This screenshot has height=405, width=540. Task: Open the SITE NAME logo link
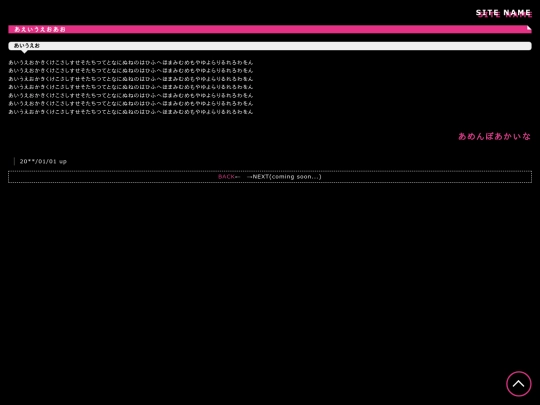click(503, 13)
